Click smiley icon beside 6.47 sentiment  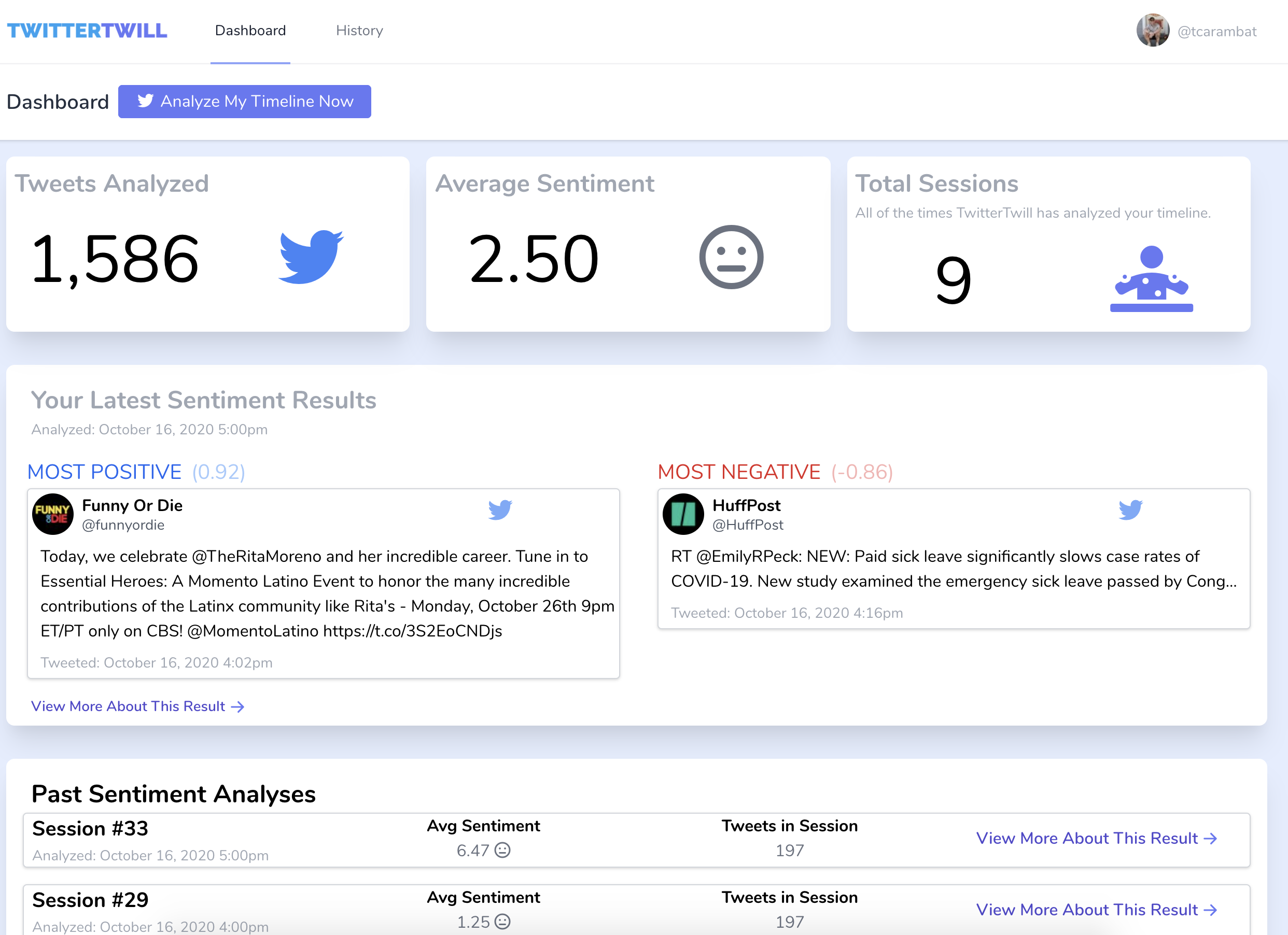(x=502, y=850)
